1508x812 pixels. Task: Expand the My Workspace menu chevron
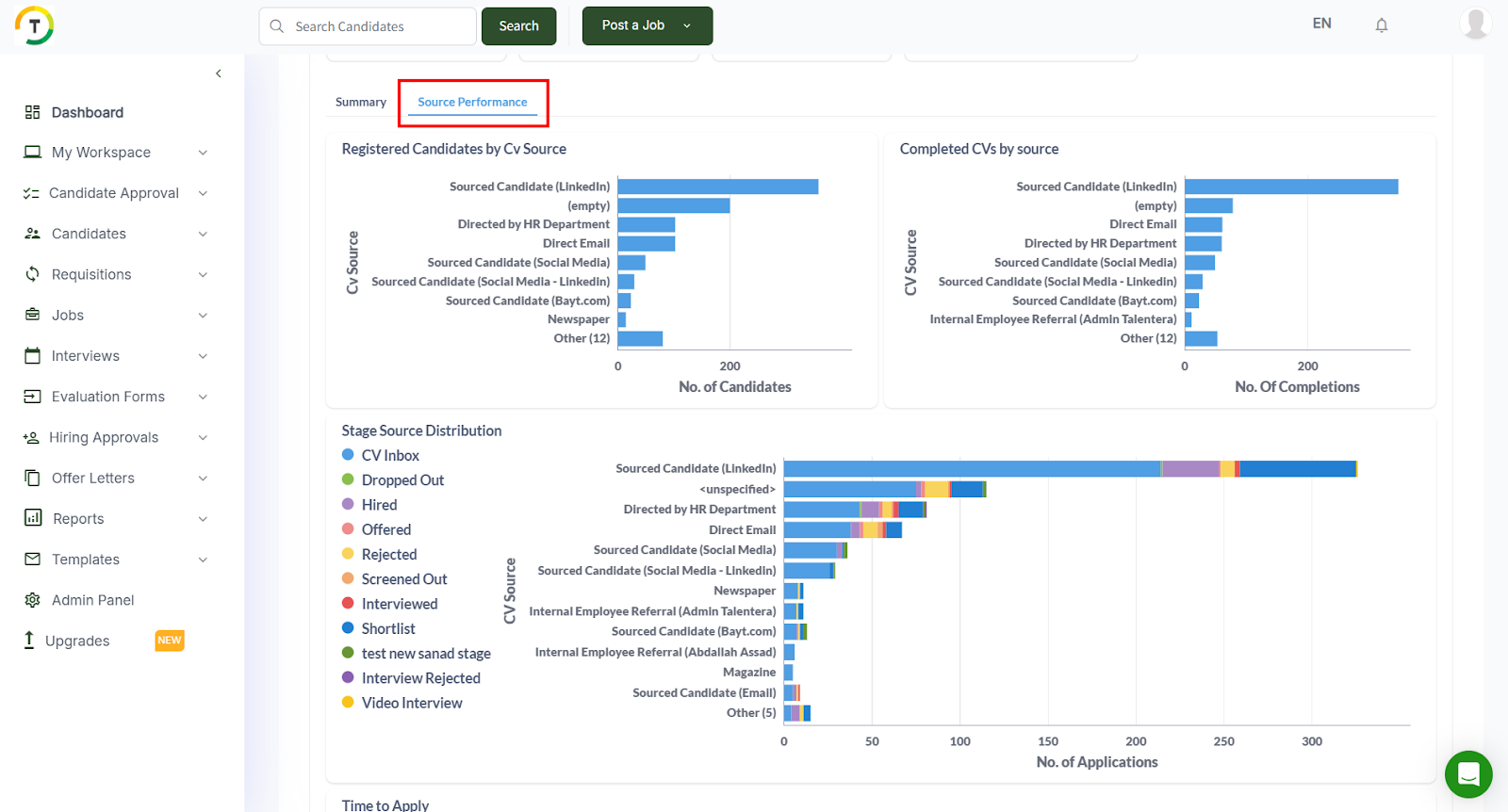tap(203, 153)
